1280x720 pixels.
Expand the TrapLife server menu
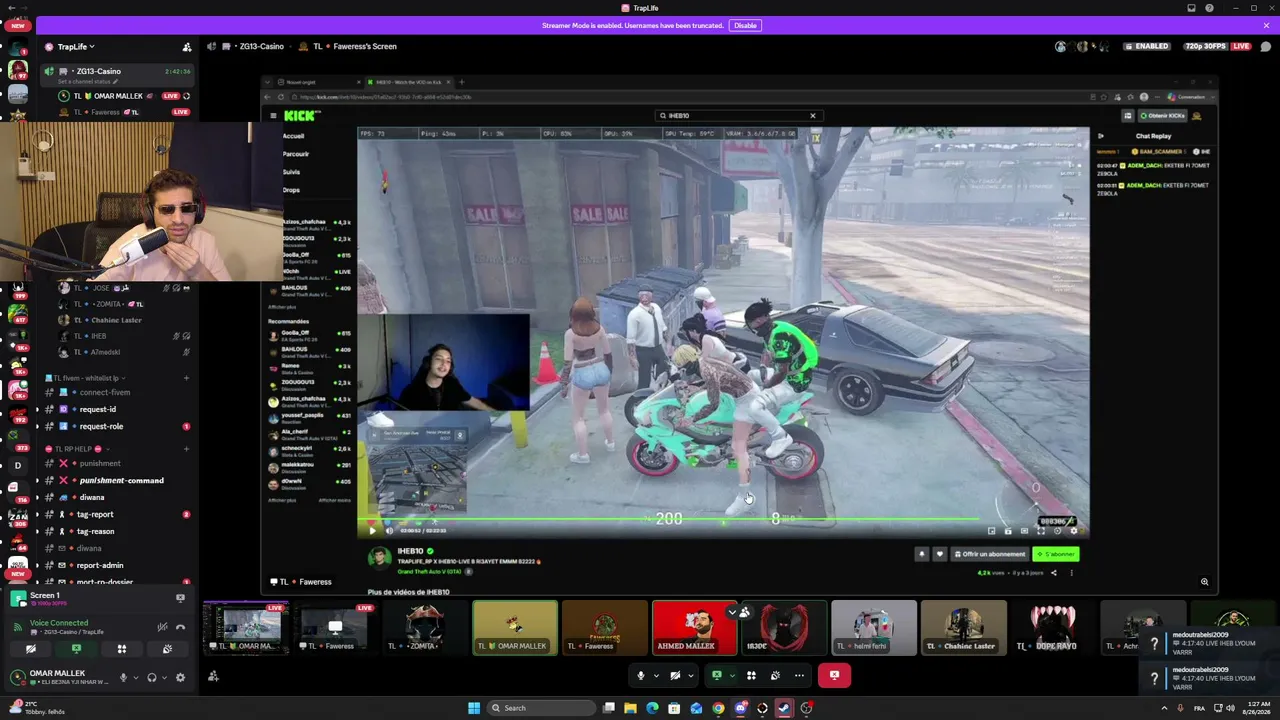[76, 47]
